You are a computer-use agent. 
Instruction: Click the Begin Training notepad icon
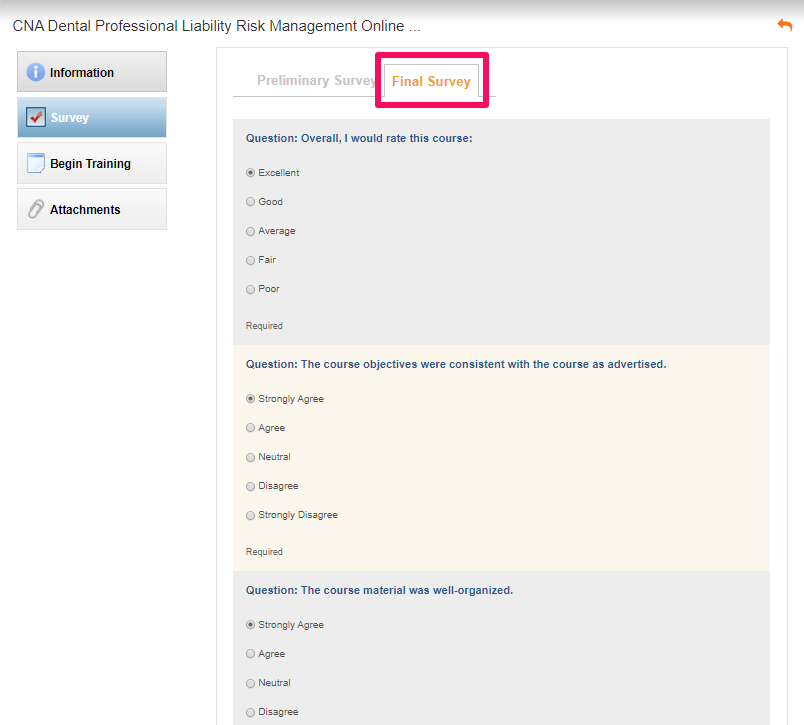[35, 163]
